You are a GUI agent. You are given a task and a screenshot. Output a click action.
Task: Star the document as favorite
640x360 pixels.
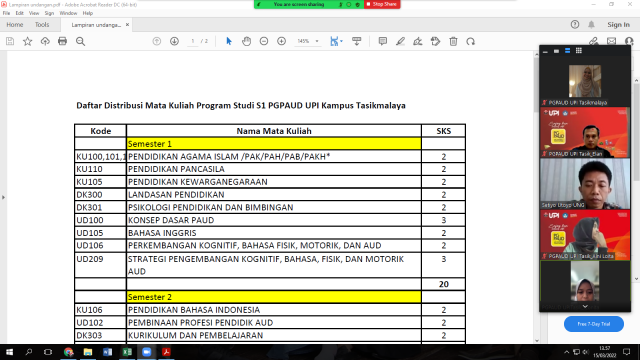click(x=27, y=41)
